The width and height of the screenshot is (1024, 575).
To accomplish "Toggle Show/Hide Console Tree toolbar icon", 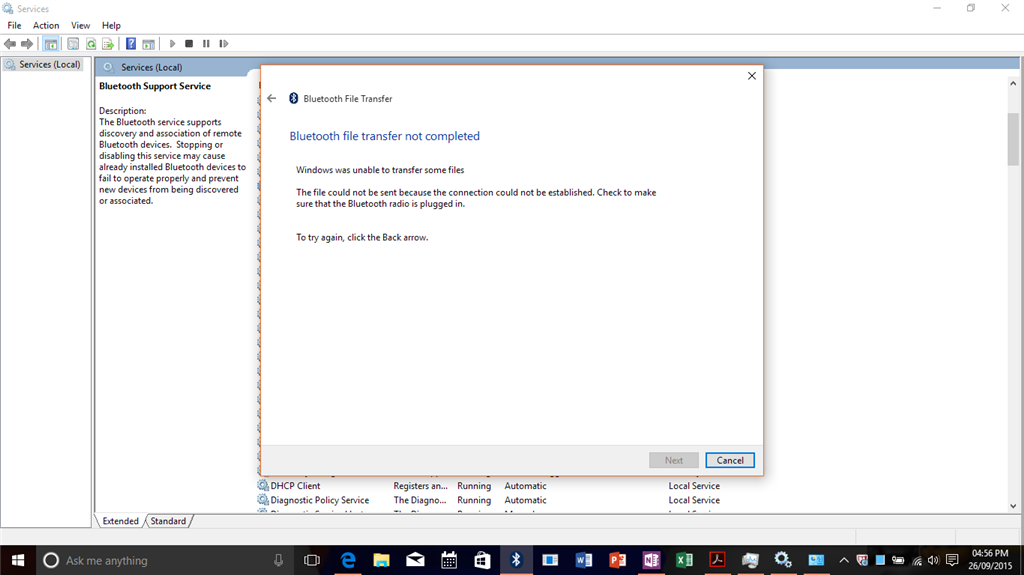I will pos(51,44).
